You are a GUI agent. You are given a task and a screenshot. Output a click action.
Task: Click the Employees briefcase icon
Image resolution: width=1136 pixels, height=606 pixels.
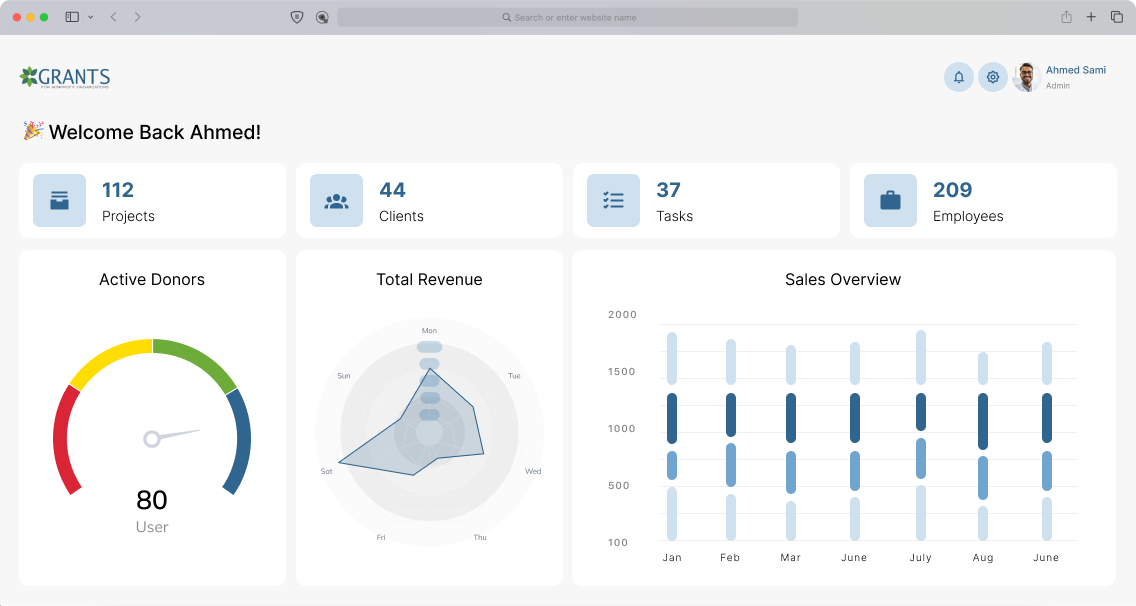[890, 201]
